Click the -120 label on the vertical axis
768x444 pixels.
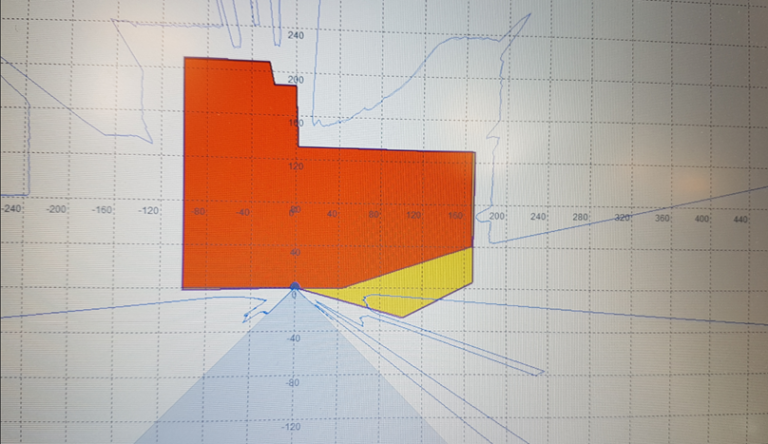(x=294, y=427)
